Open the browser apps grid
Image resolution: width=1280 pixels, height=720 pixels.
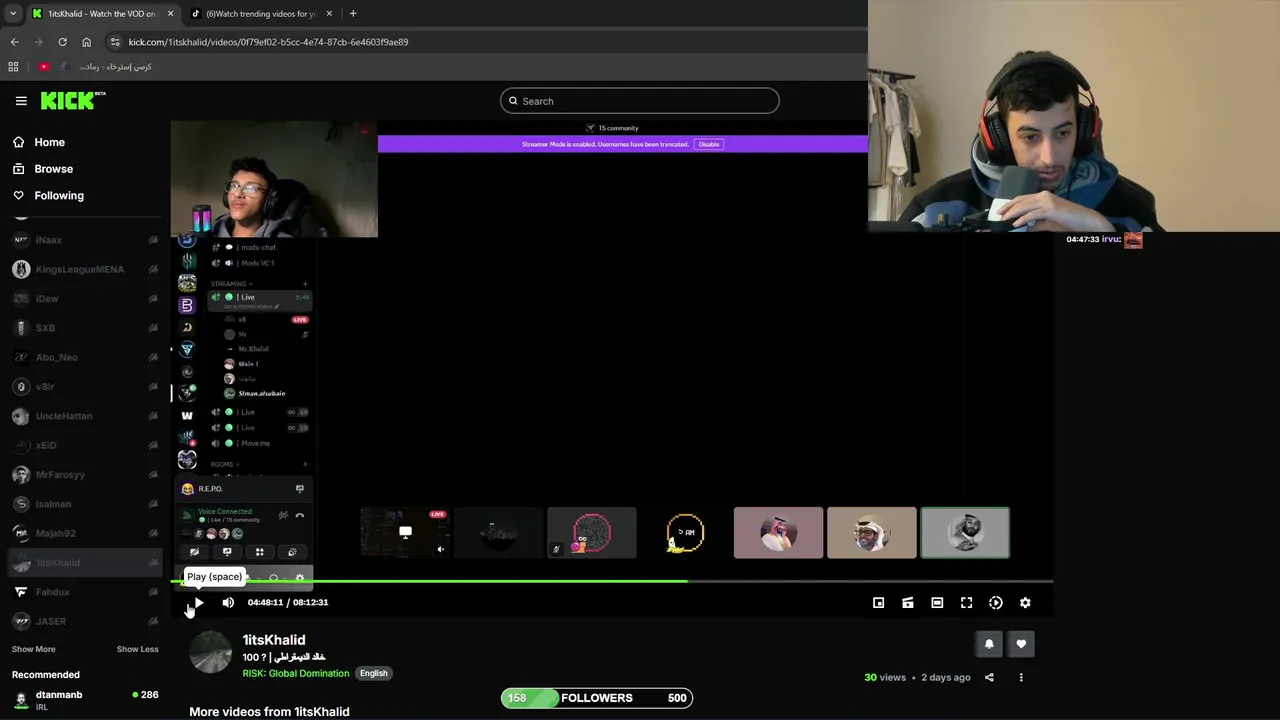pyautogui.click(x=13, y=67)
